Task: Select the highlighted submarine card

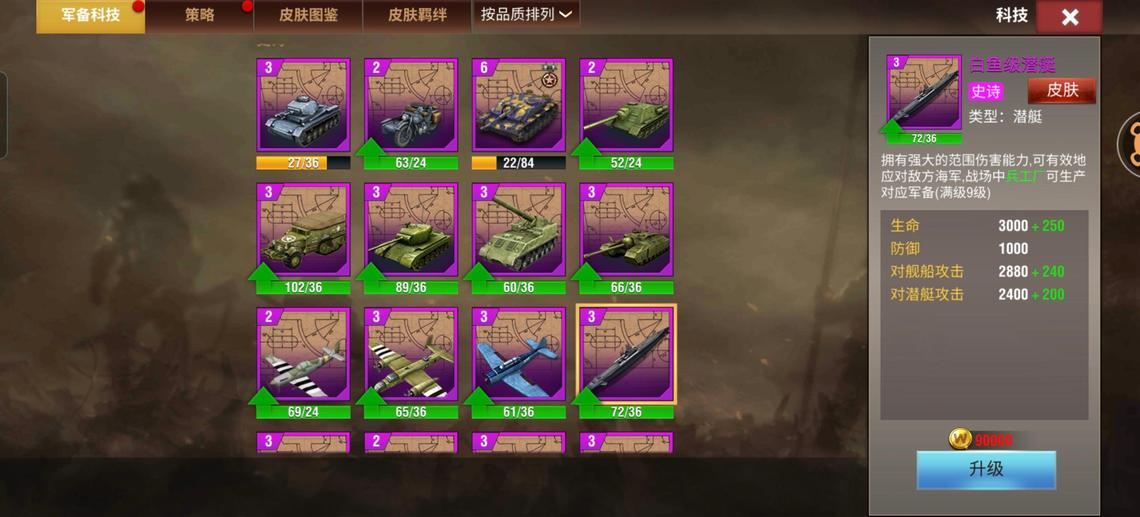Action: tap(627, 354)
